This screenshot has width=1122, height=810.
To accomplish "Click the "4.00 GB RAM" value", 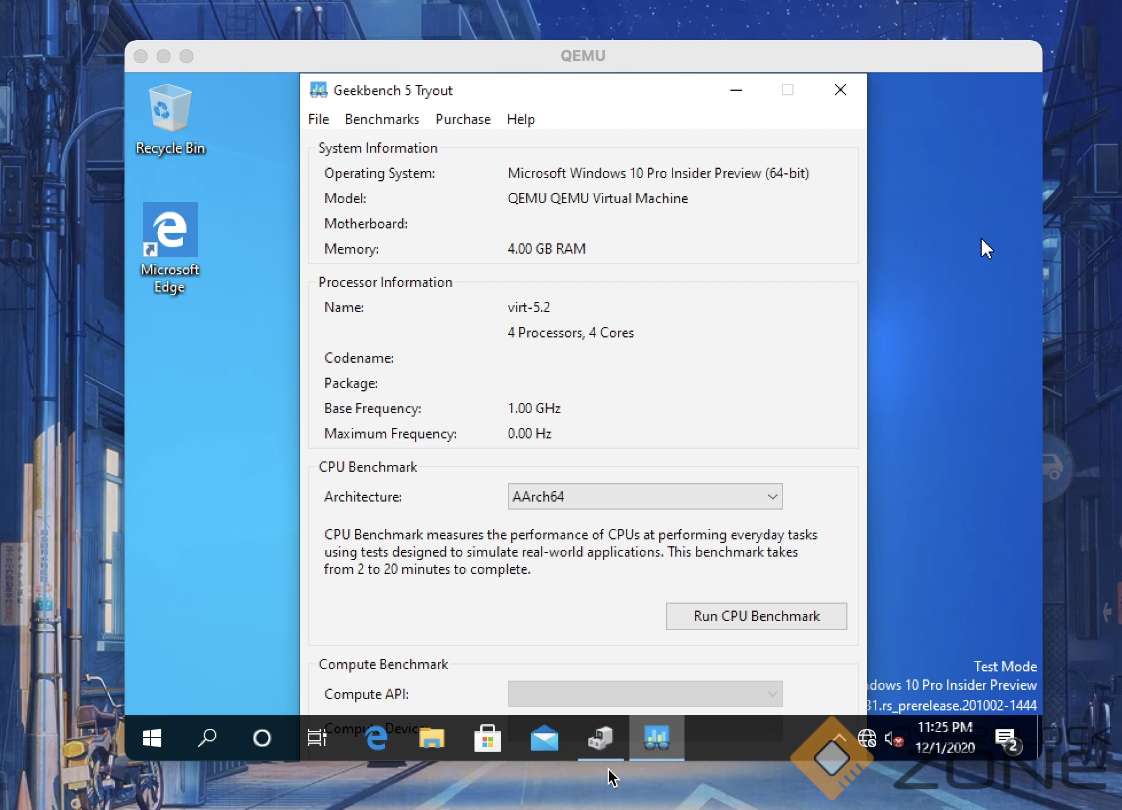I will click(547, 249).
